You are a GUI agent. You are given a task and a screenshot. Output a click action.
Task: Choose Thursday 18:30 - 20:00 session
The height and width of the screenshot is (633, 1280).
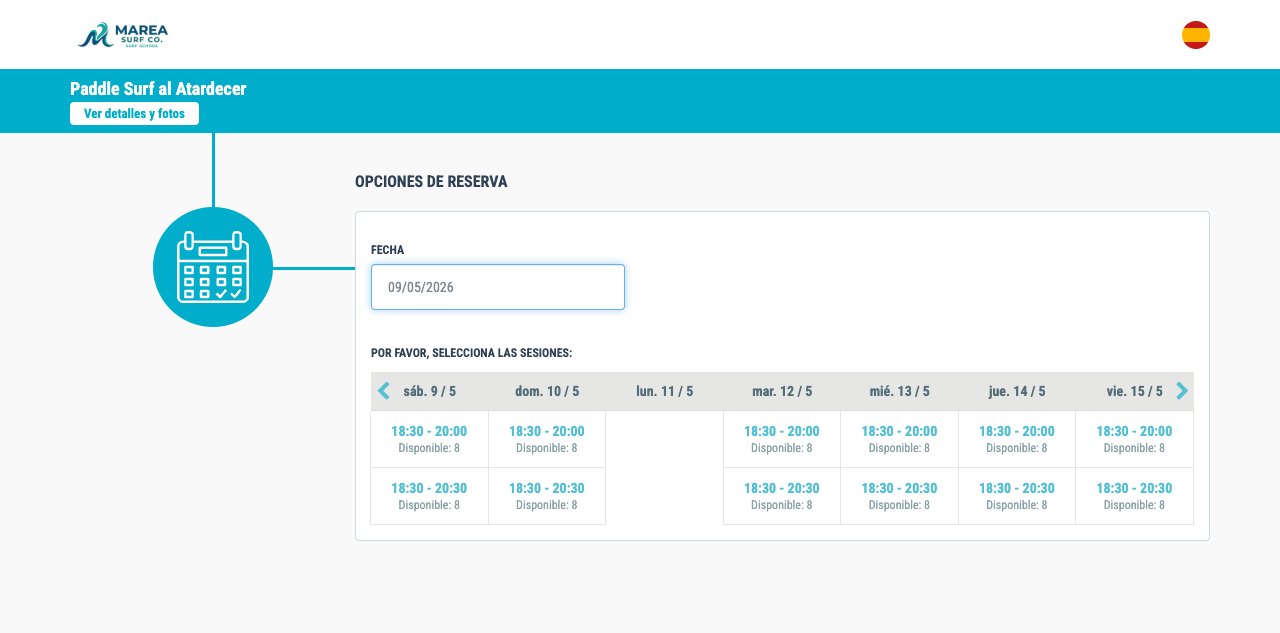click(1017, 439)
